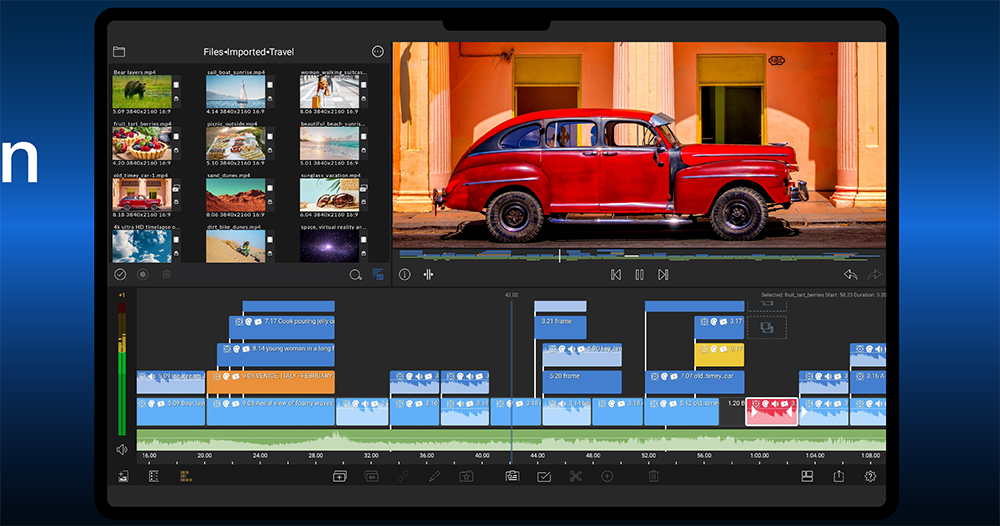Toggle the timeline speaker mute icon
This screenshot has width=1000, height=526.
pos(122,449)
